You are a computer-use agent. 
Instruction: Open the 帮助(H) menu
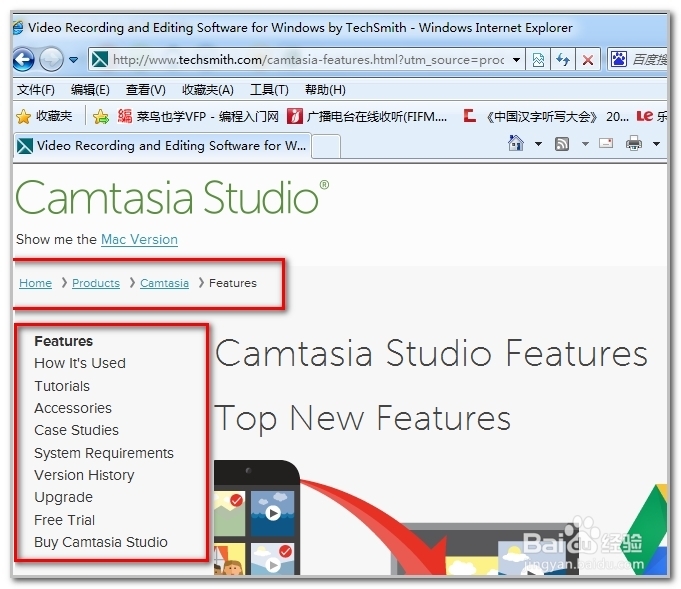tap(325, 90)
